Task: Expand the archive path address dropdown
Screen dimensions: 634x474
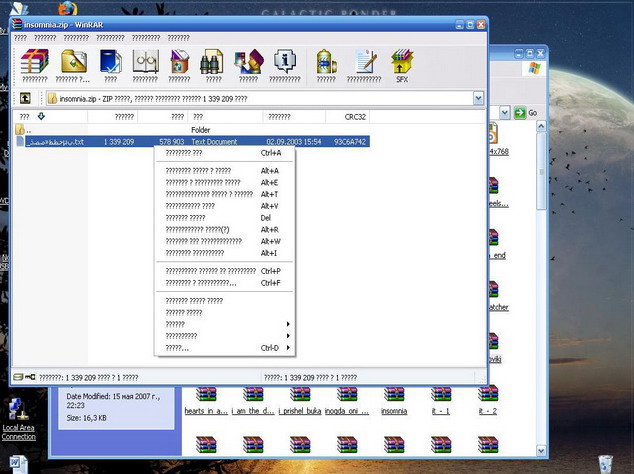Action: click(478, 99)
